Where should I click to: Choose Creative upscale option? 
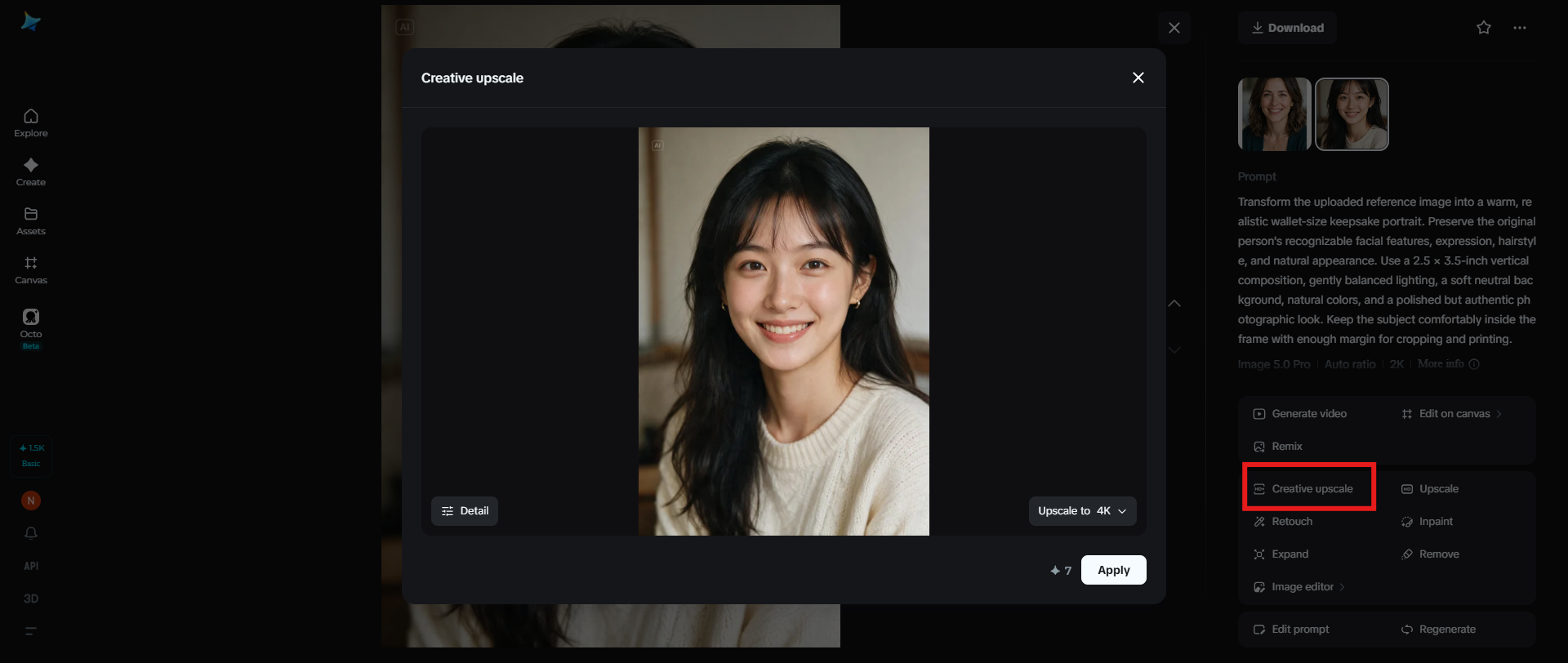click(x=1303, y=489)
